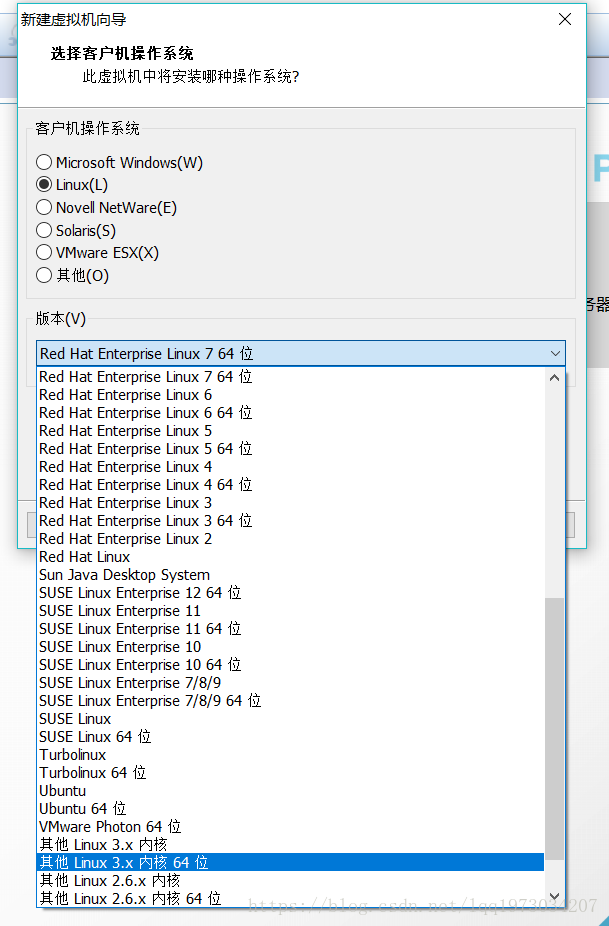
Task: Choose SUSE Linux Enterprise 10 64 位
Action: [x=290, y=665]
